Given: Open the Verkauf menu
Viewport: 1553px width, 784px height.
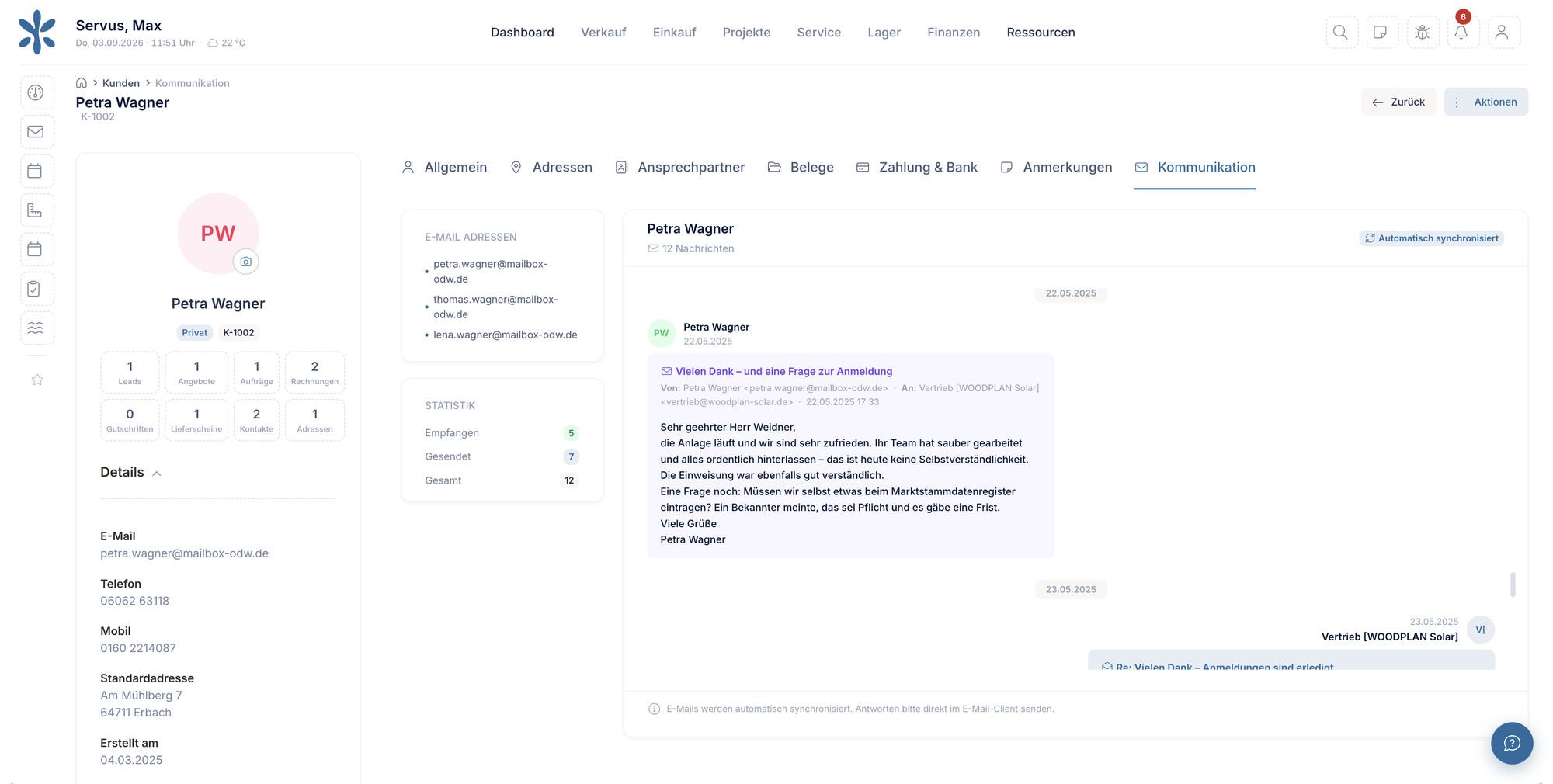Looking at the screenshot, I should [603, 33].
